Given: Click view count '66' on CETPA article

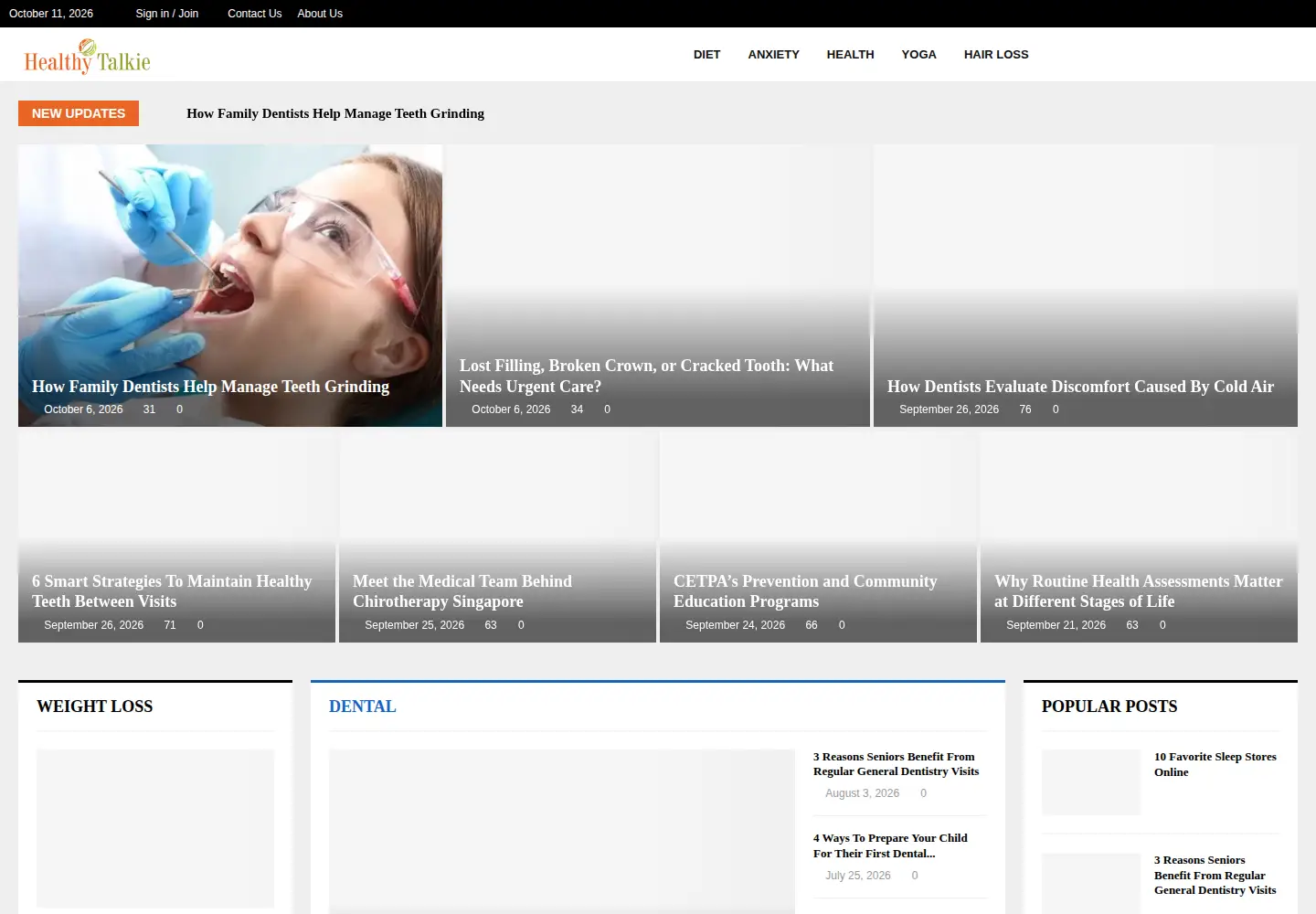Looking at the screenshot, I should (x=812, y=625).
